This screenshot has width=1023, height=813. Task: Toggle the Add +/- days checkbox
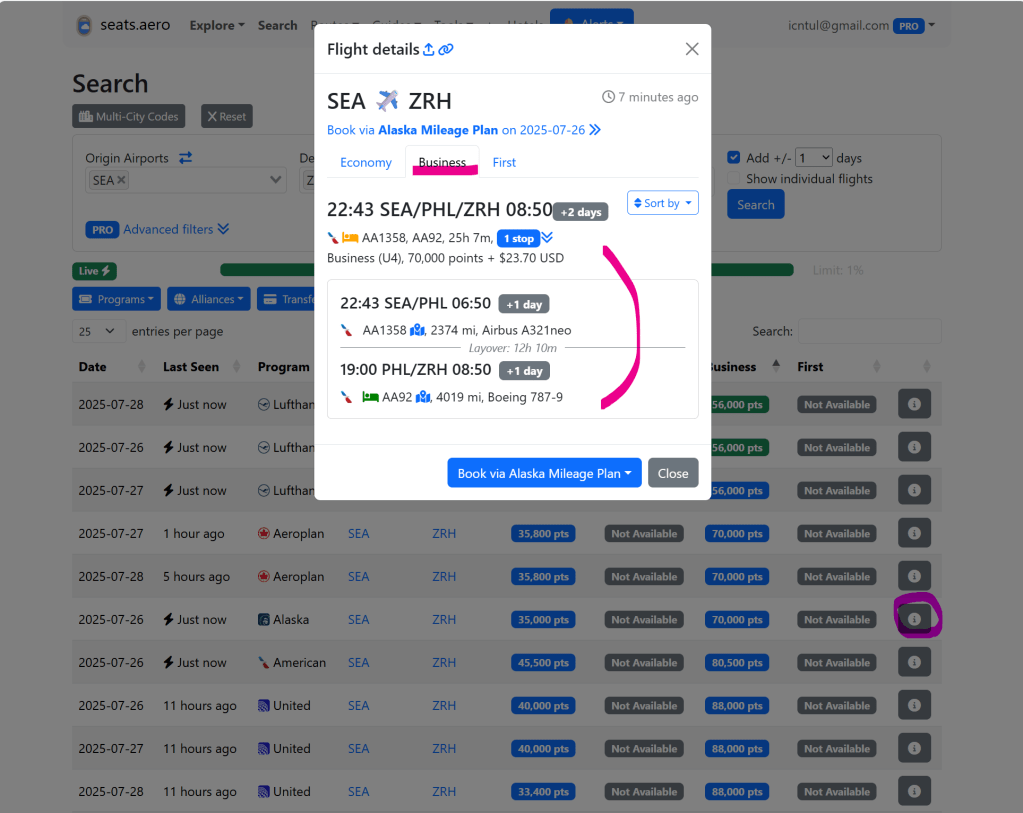click(735, 158)
